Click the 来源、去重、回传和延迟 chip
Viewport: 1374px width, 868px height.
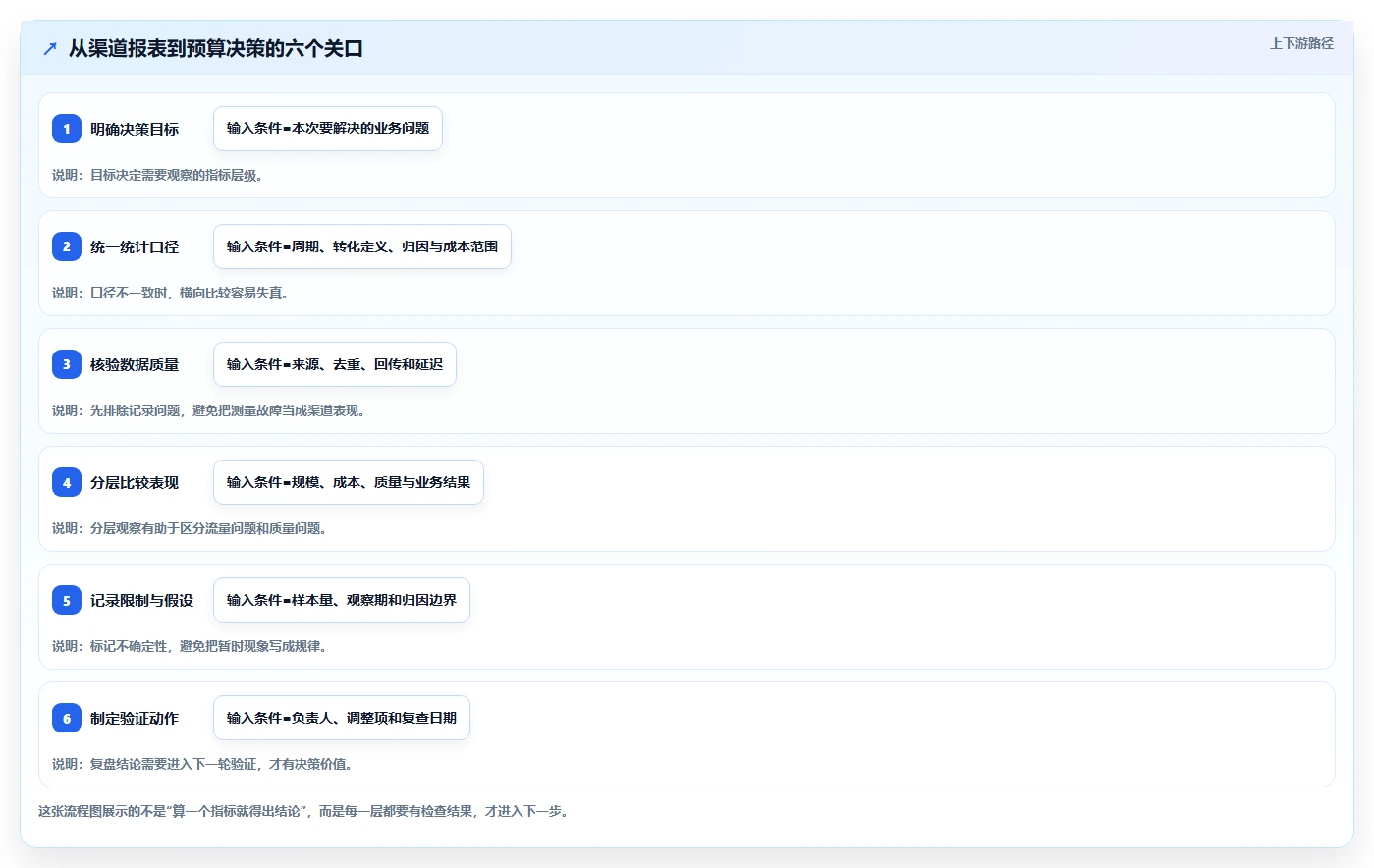pos(335,364)
